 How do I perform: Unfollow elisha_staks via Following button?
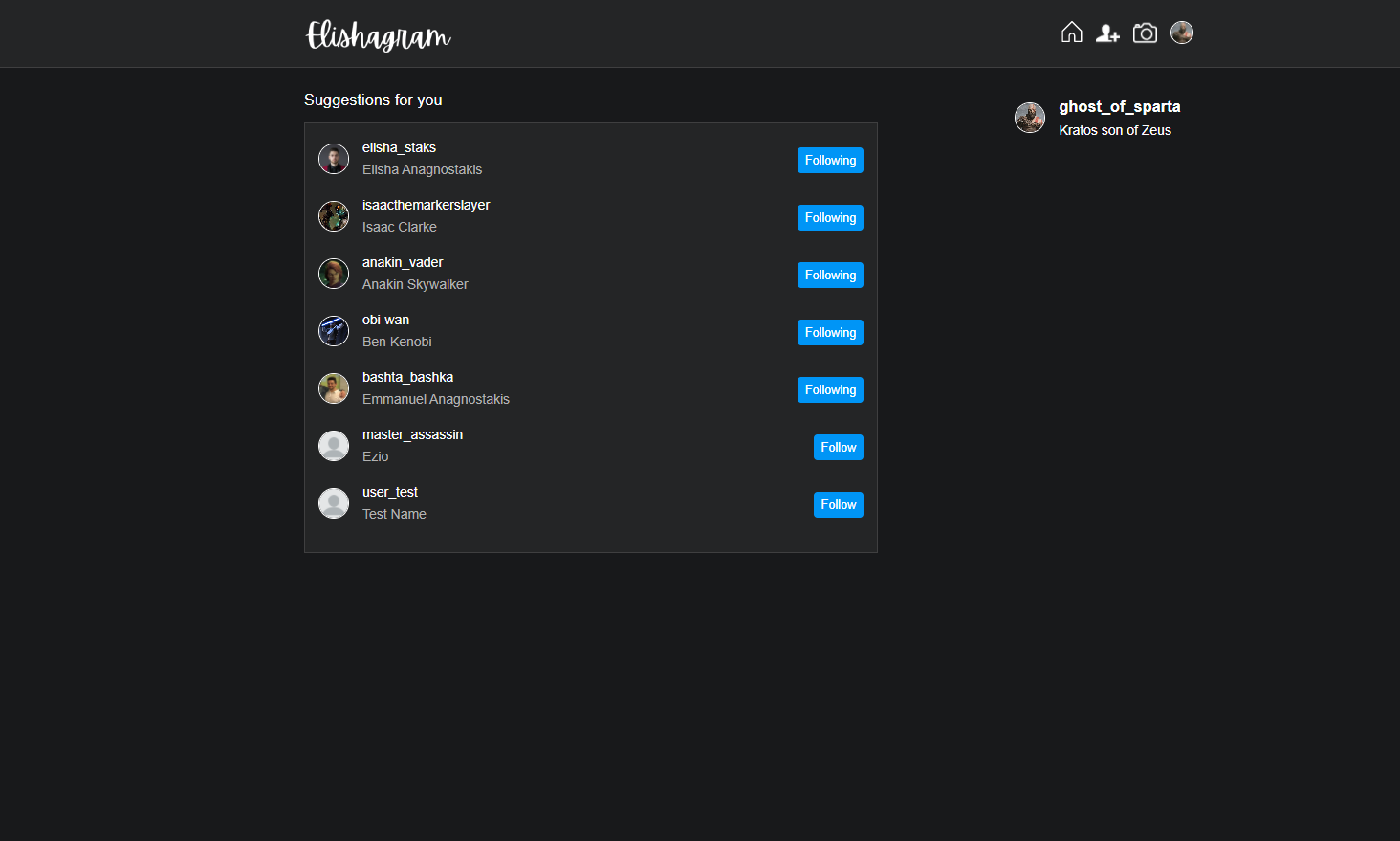[x=830, y=160]
